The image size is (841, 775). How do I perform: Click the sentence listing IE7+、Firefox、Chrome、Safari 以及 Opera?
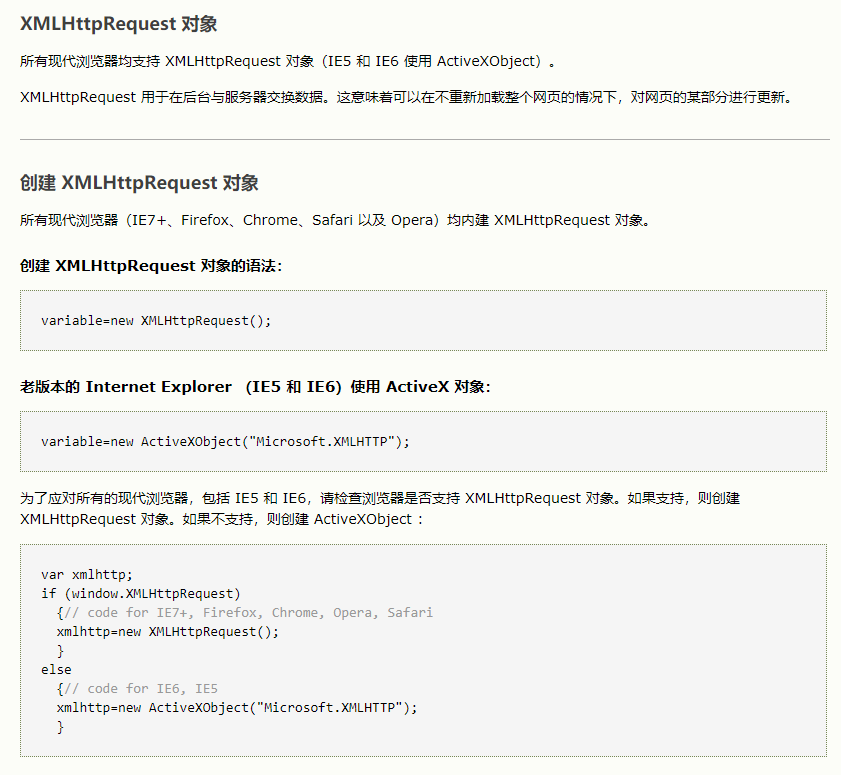click(x=336, y=220)
